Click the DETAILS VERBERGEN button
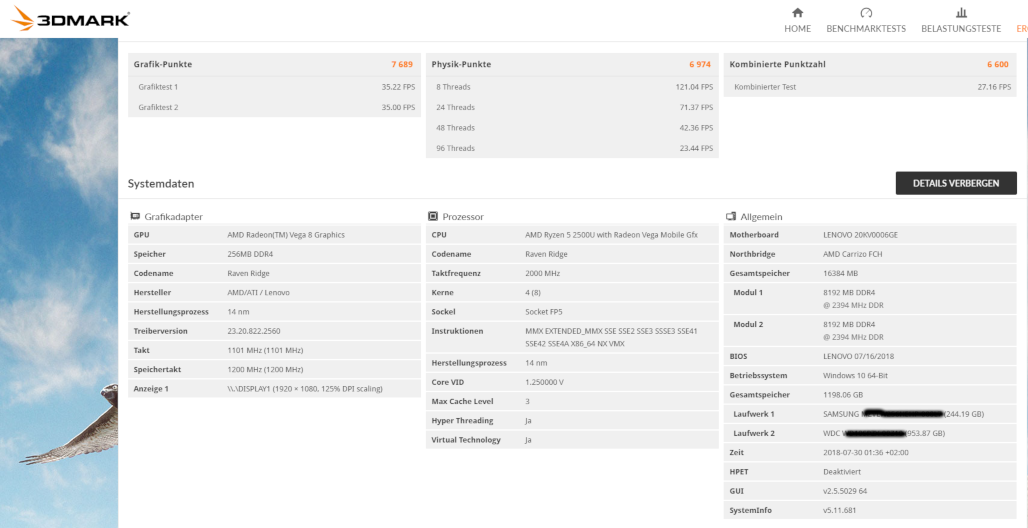 tap(956, 184)
